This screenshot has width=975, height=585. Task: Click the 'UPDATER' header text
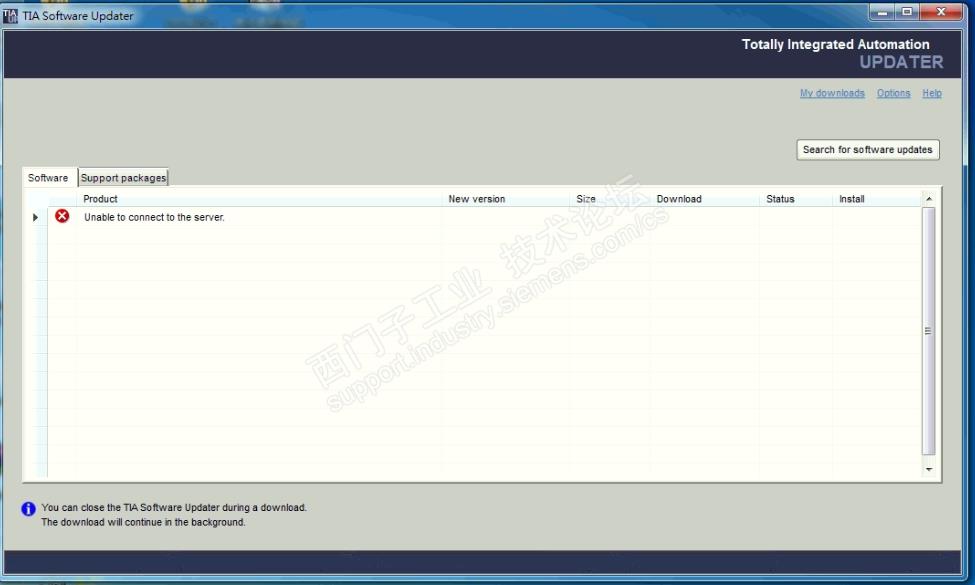coord(901,62)
